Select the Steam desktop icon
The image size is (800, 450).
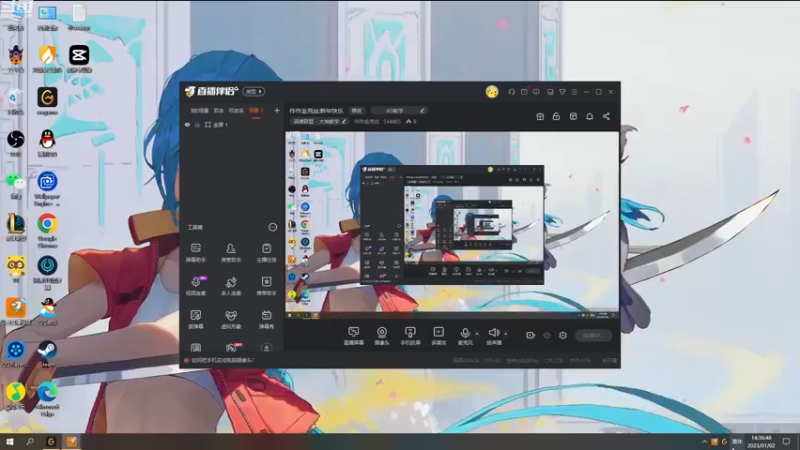click(47, 354)
